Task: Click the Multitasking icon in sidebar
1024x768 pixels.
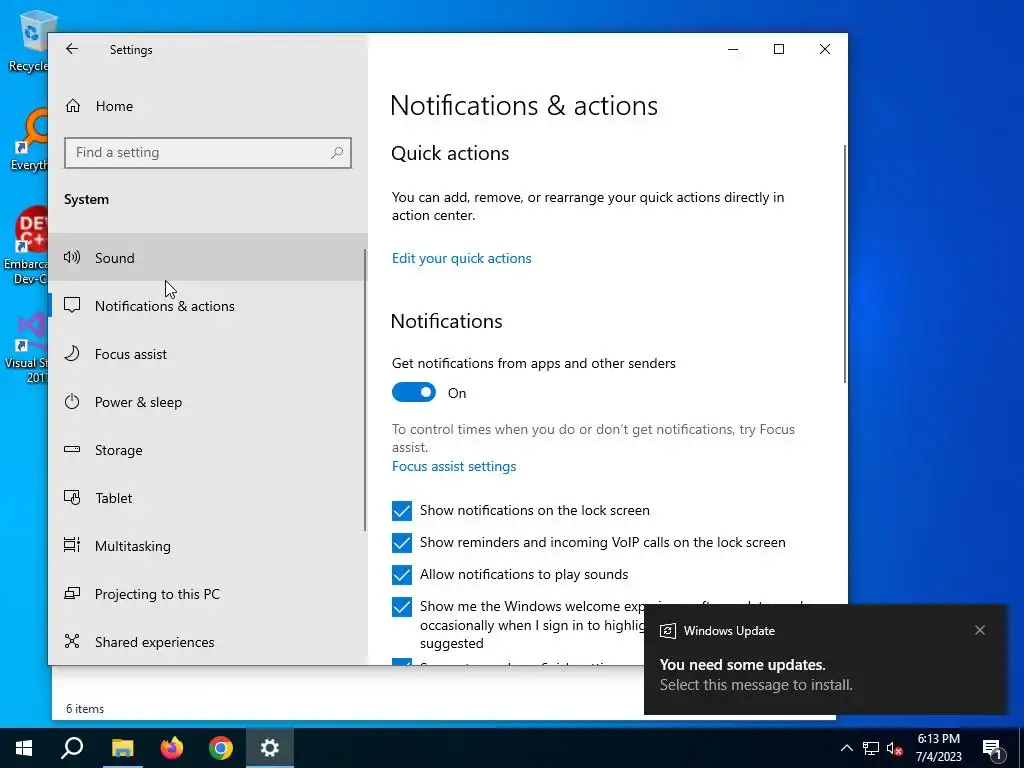Action: [72, 545]
